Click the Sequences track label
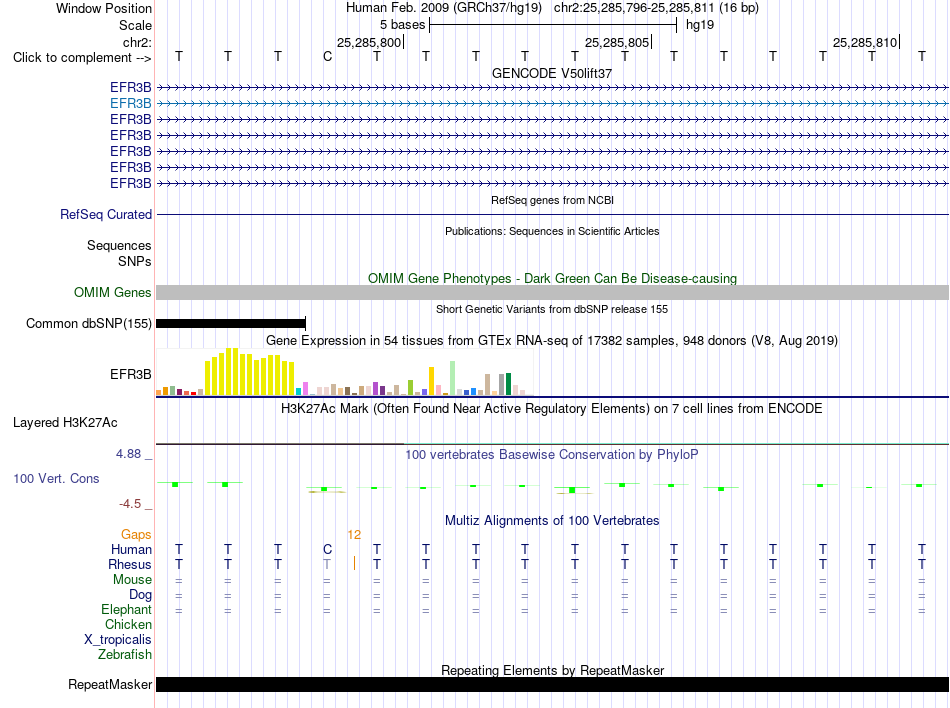This screenshot has height=708, width=950. tap(119, 245)
